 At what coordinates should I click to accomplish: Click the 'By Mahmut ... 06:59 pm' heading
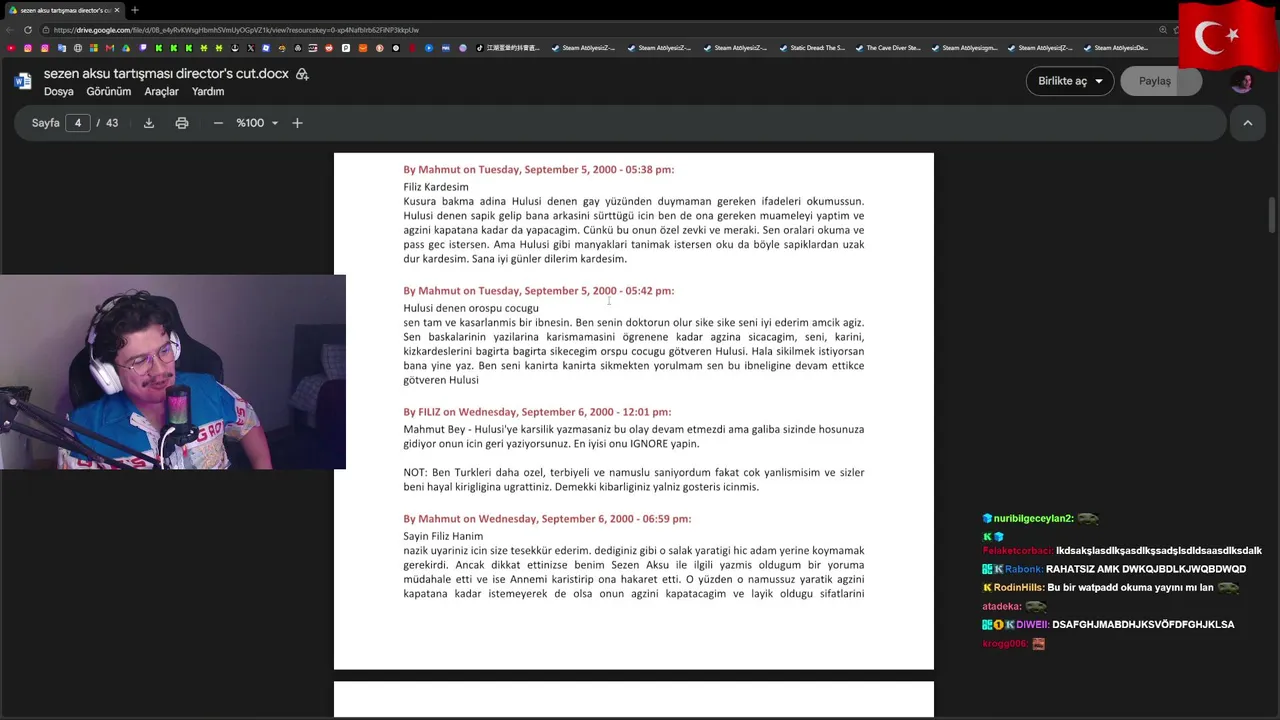[547, 519]
